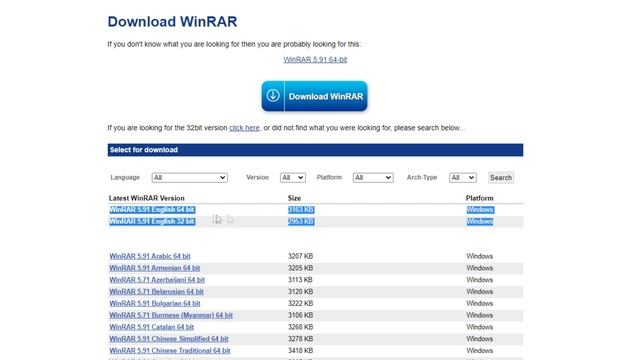
Task: Open WinRAR 5.91 English 32 bit link
Action: pos(152,222)
